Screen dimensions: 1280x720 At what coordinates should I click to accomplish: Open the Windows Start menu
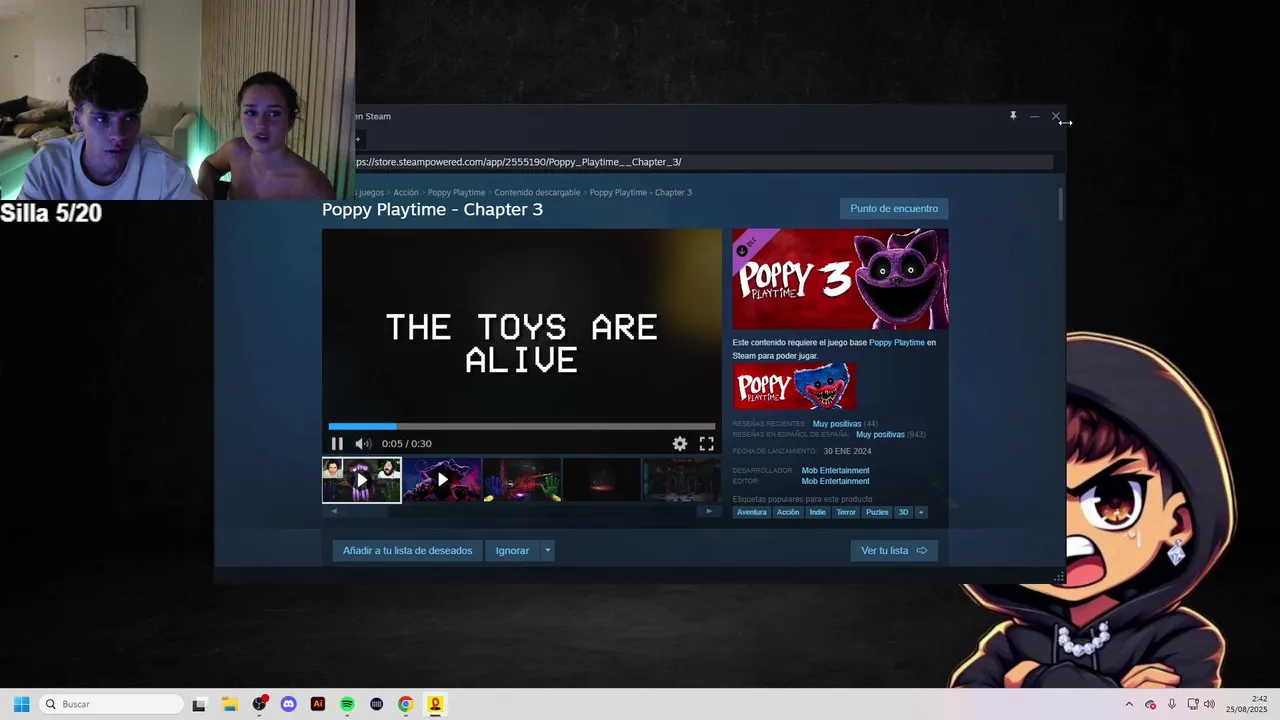click(22, 704)
